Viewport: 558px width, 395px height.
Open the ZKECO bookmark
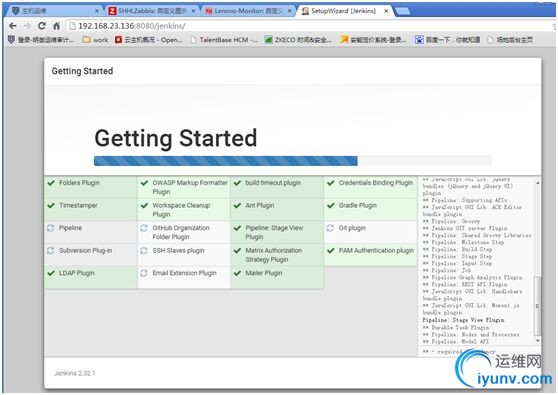point(298,40)
